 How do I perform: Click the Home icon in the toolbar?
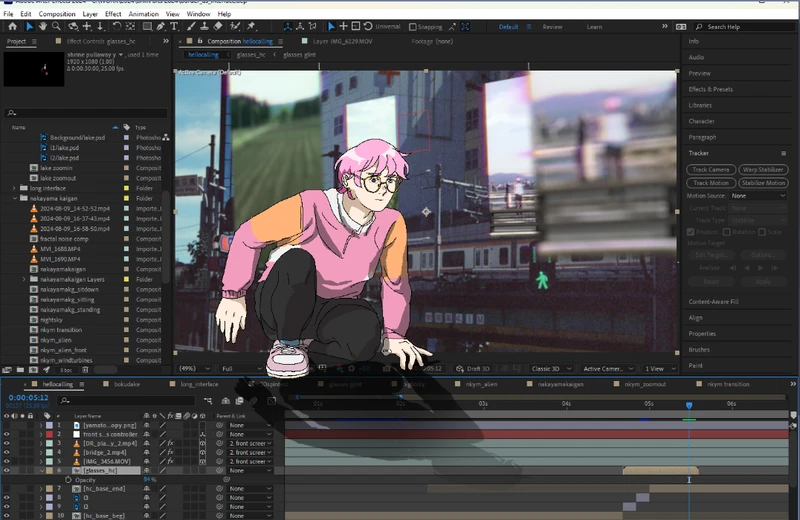point(12,27)
